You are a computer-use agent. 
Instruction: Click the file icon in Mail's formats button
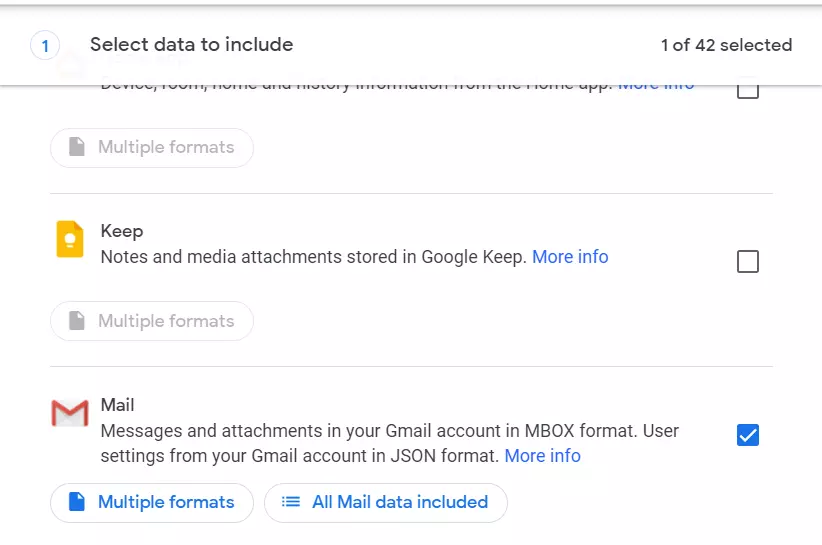tap(77, 502)
